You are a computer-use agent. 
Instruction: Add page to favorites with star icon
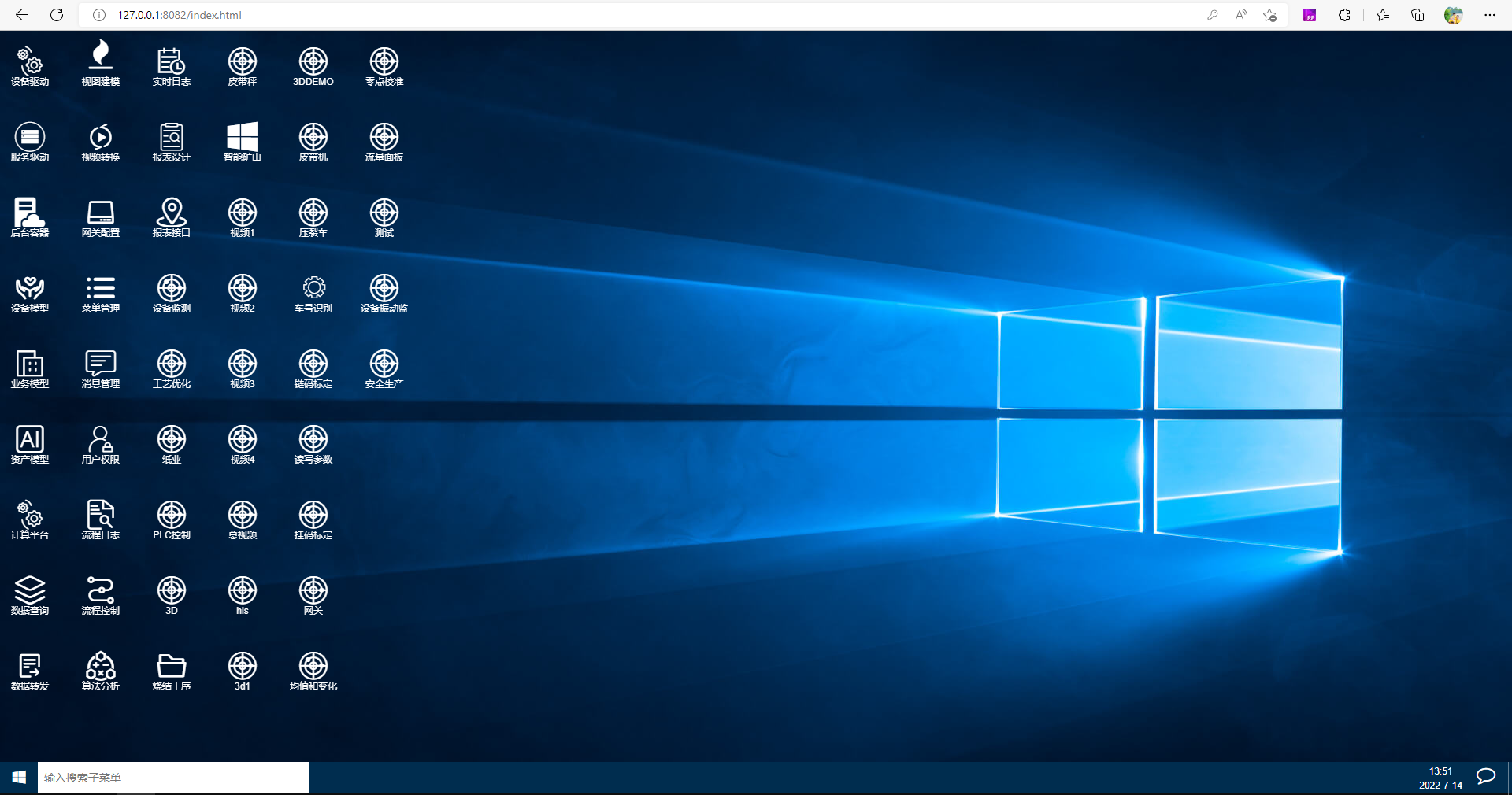click(1269, 15)
